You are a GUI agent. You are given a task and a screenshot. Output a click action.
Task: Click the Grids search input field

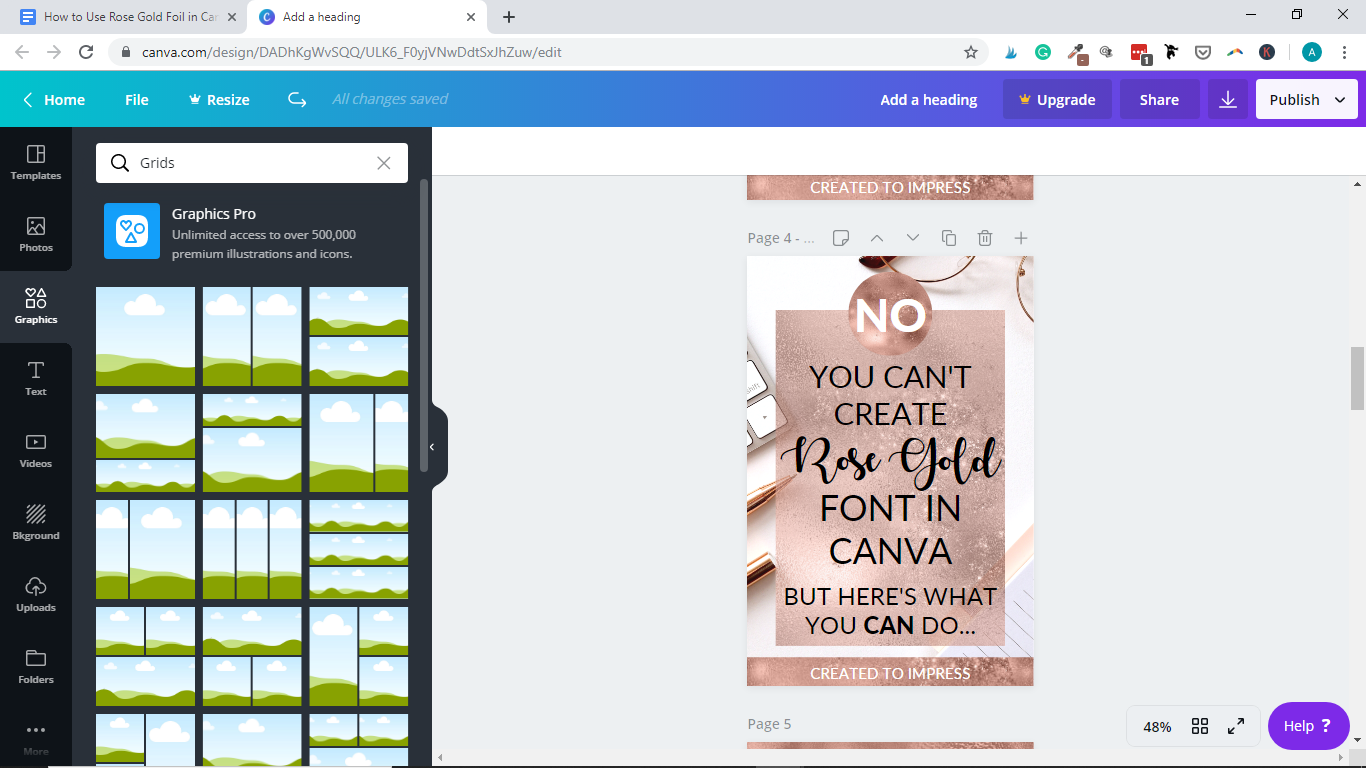(x=252, y=163)
